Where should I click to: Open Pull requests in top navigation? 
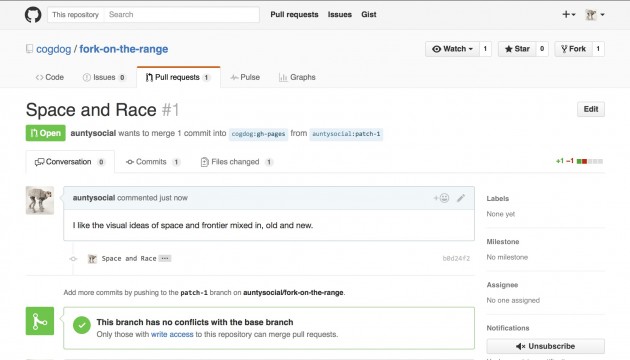(294, 14)
